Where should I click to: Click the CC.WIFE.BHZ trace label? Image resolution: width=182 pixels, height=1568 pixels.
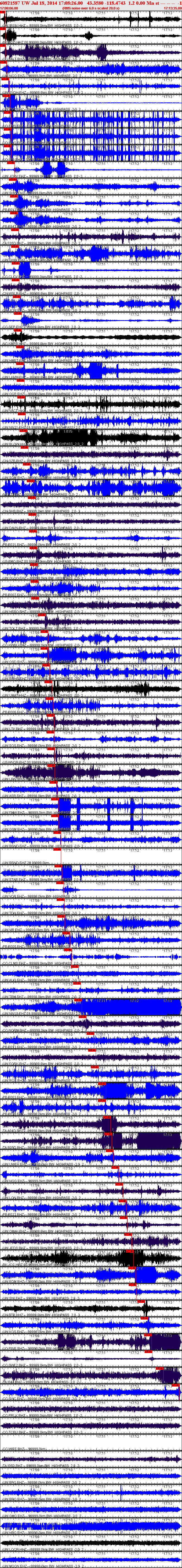tap(24, 1450)
